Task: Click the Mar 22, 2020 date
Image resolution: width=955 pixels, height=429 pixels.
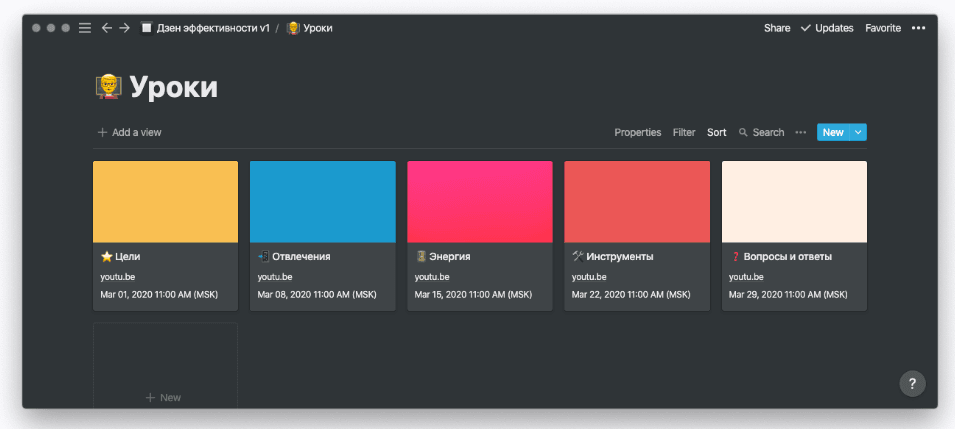Action: pos(631,294)
